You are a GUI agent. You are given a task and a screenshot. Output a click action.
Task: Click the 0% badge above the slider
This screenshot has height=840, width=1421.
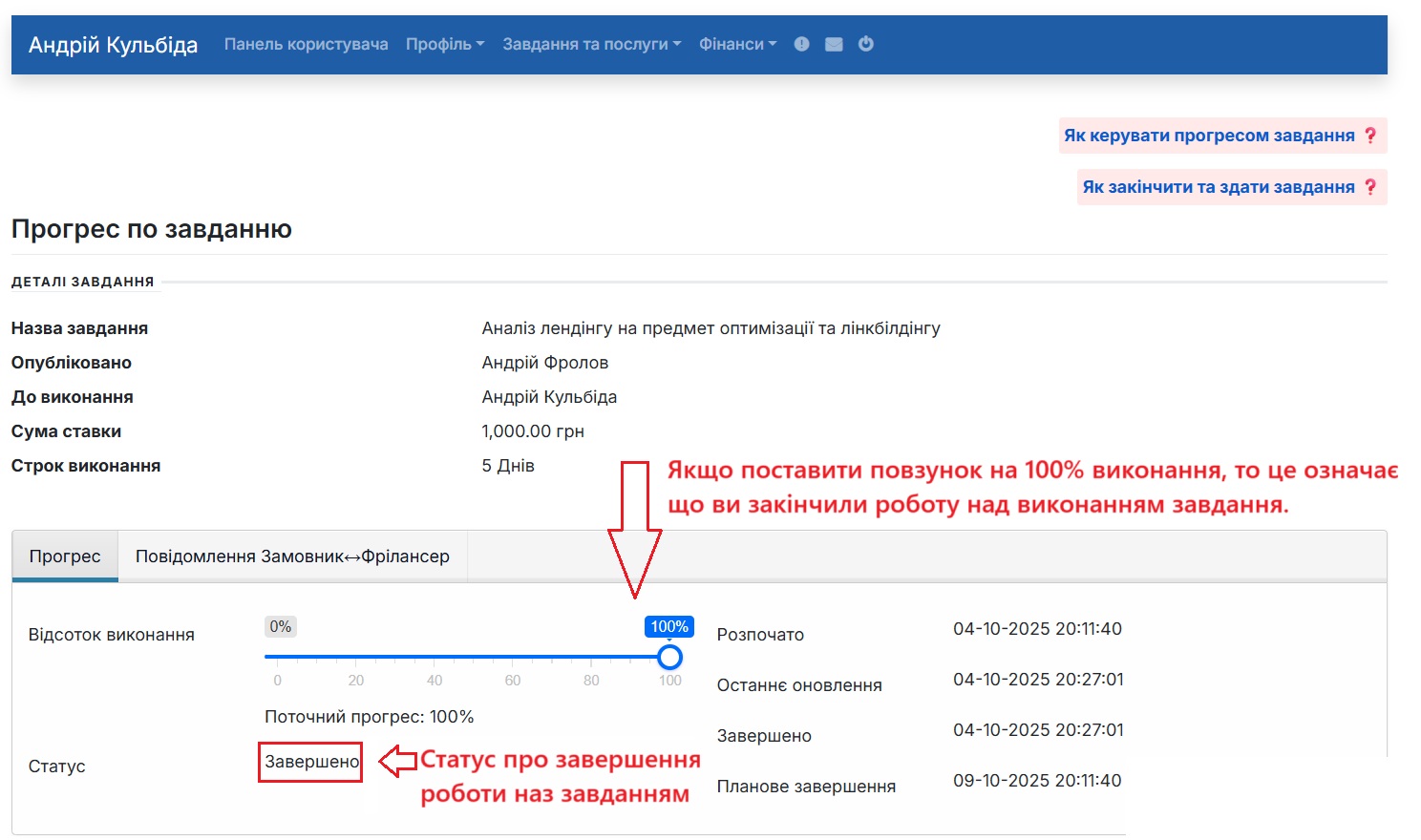point(281,626)
